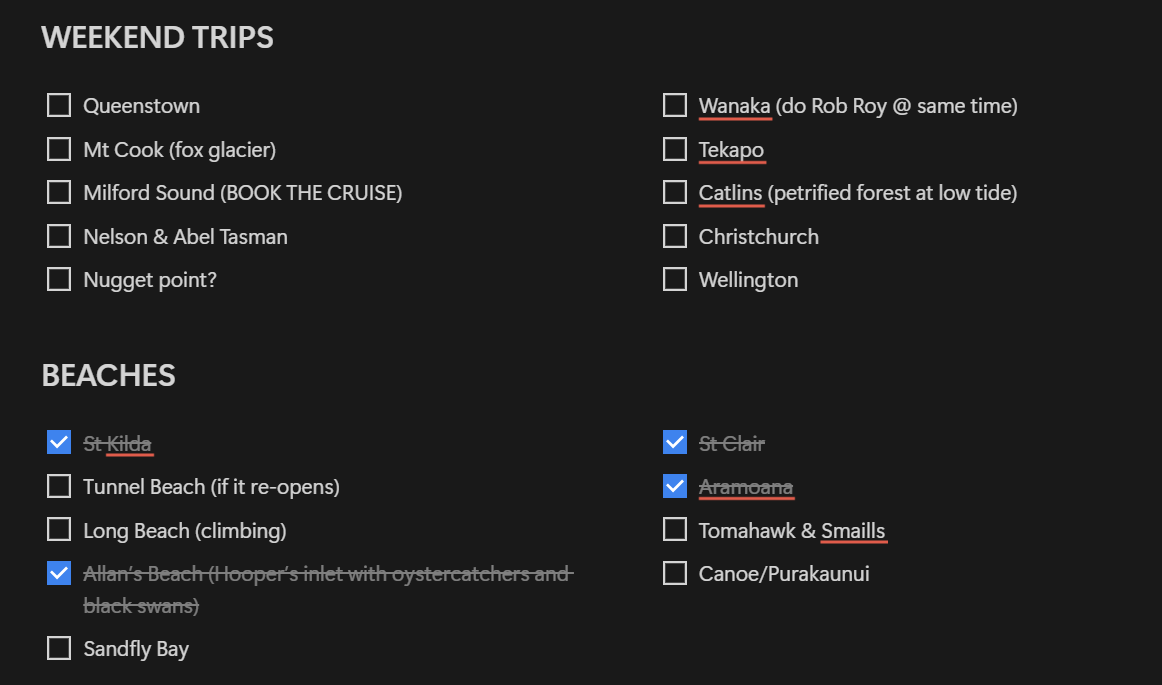Check the Queenstown checkbox

pos(59,105)
